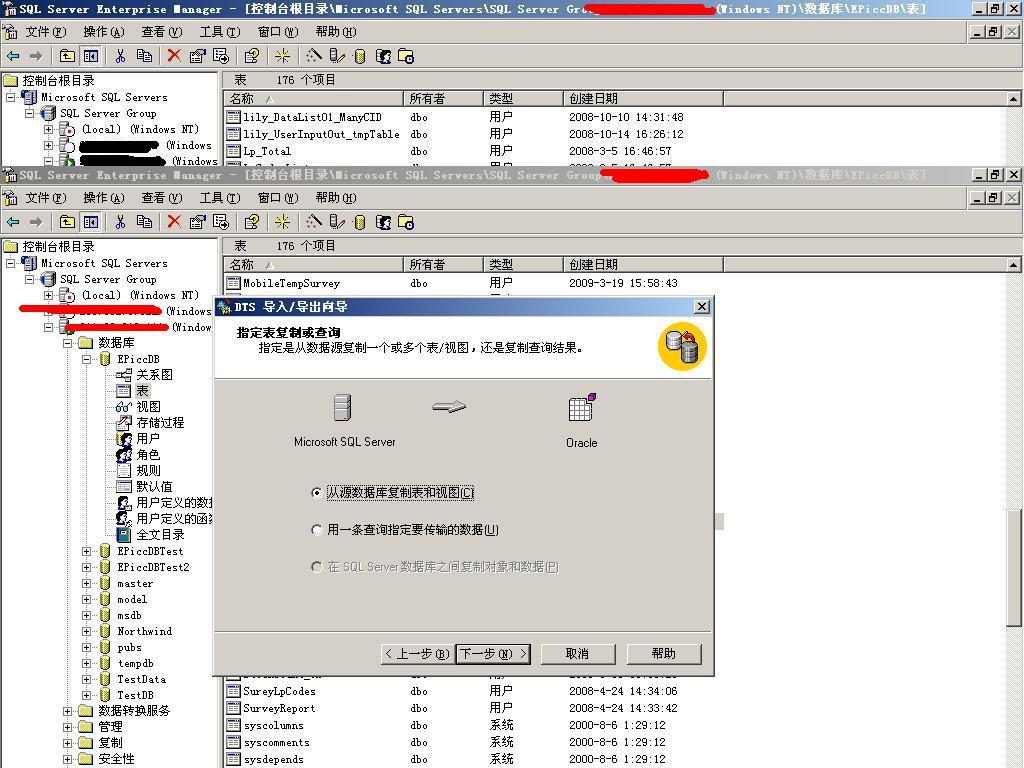Click 所有者 column header in upper window

(x=443, y=99)
